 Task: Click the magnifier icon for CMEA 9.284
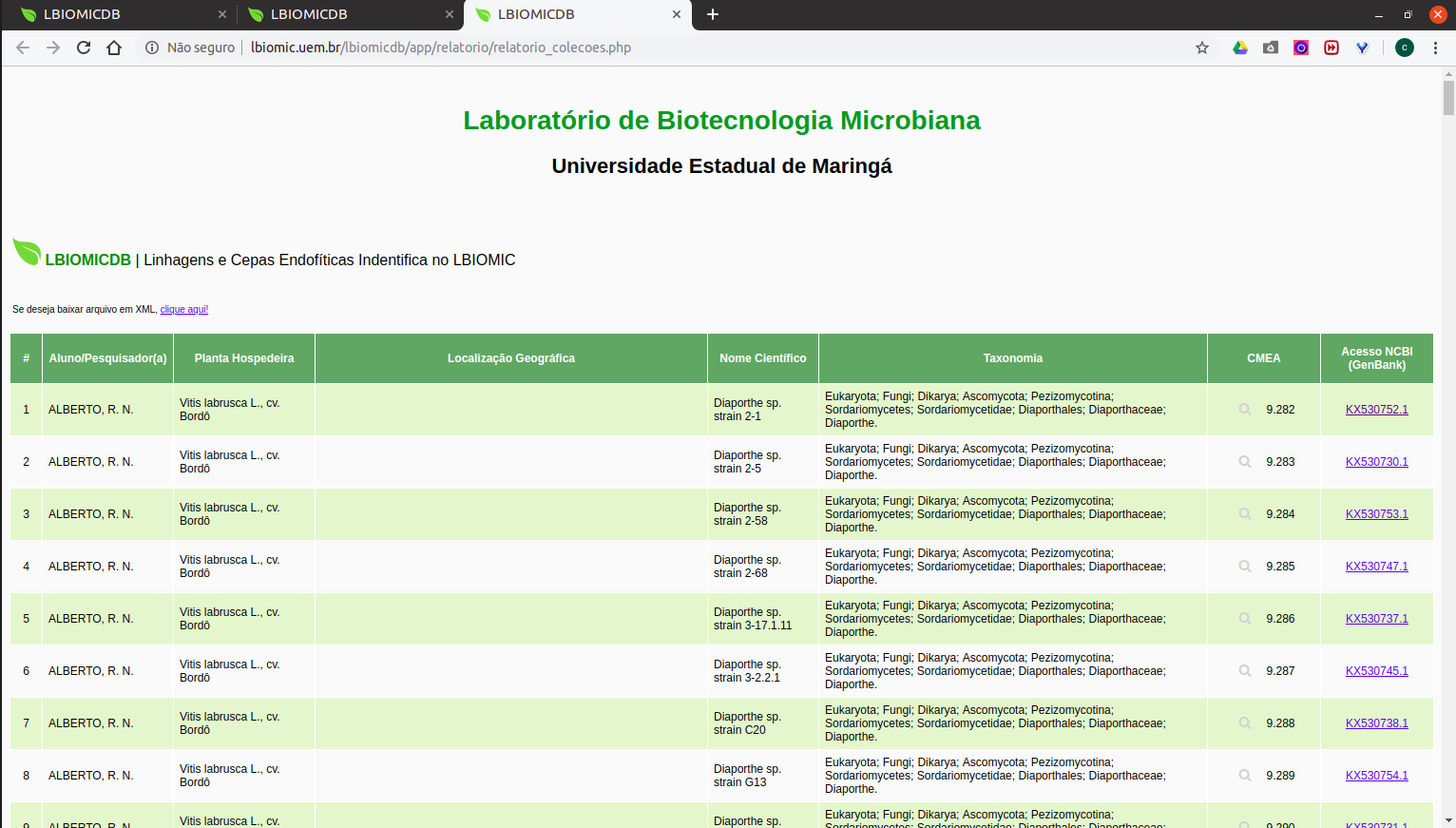(x=1245, y=514)
